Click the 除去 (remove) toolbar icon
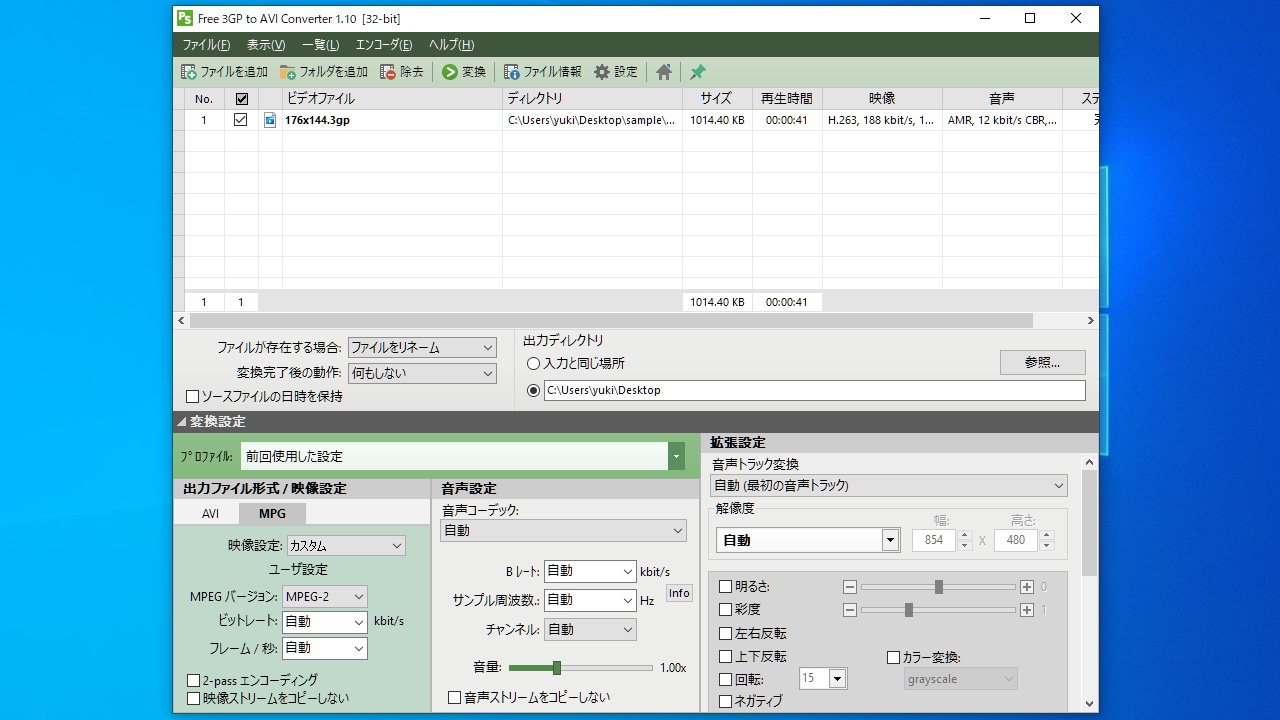 (388, 72)
